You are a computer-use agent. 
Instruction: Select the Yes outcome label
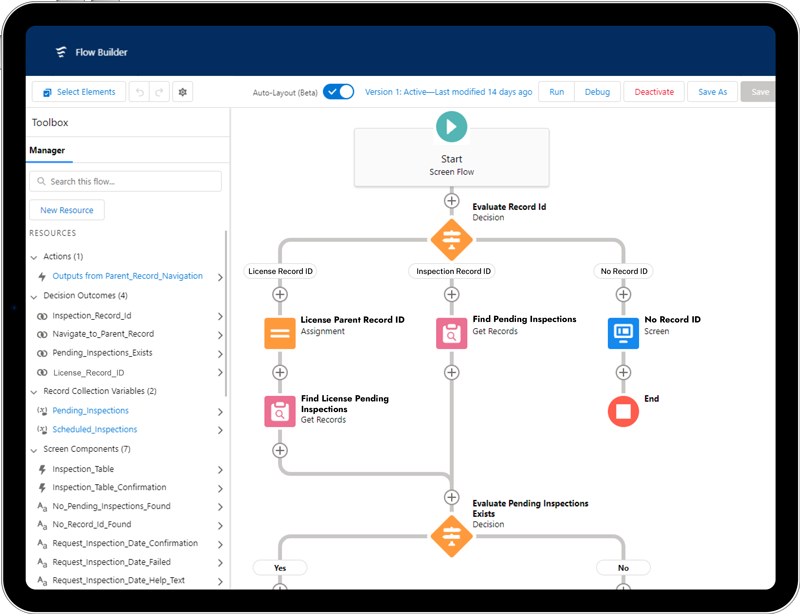pos(280,568)
